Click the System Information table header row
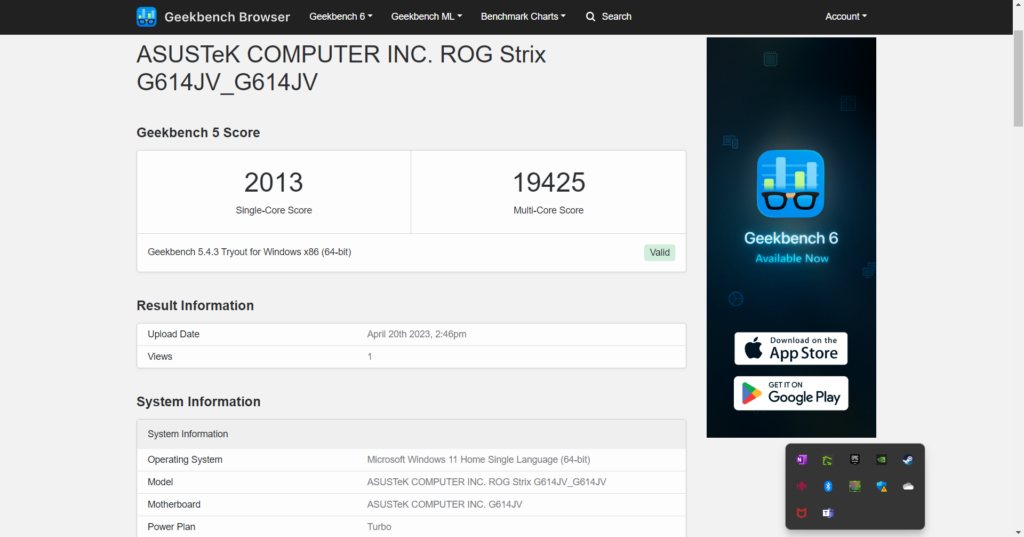1024x537 pixels. tap(411, 434)
